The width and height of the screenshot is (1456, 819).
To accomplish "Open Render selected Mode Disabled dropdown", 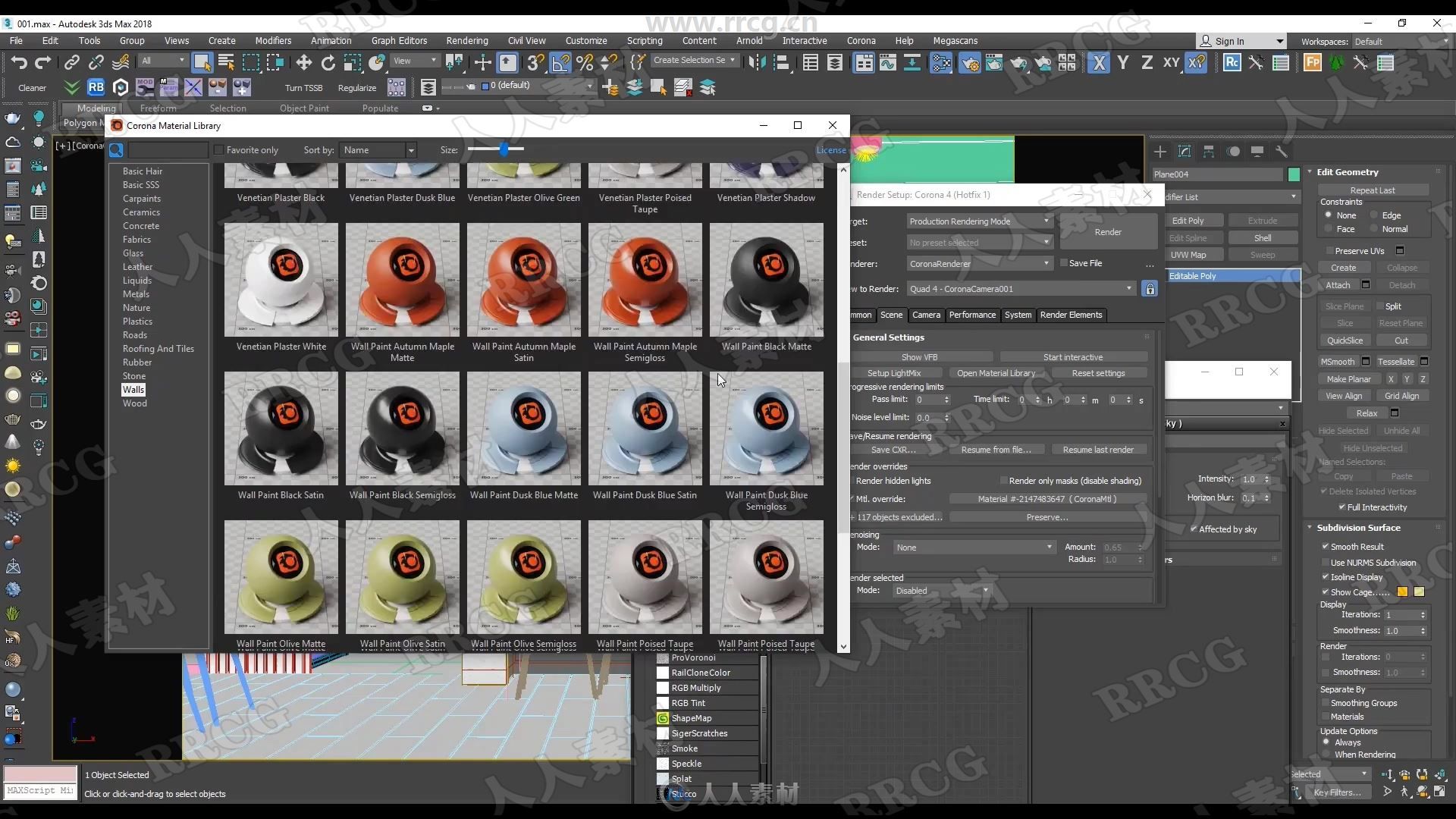I will [943, 591].
